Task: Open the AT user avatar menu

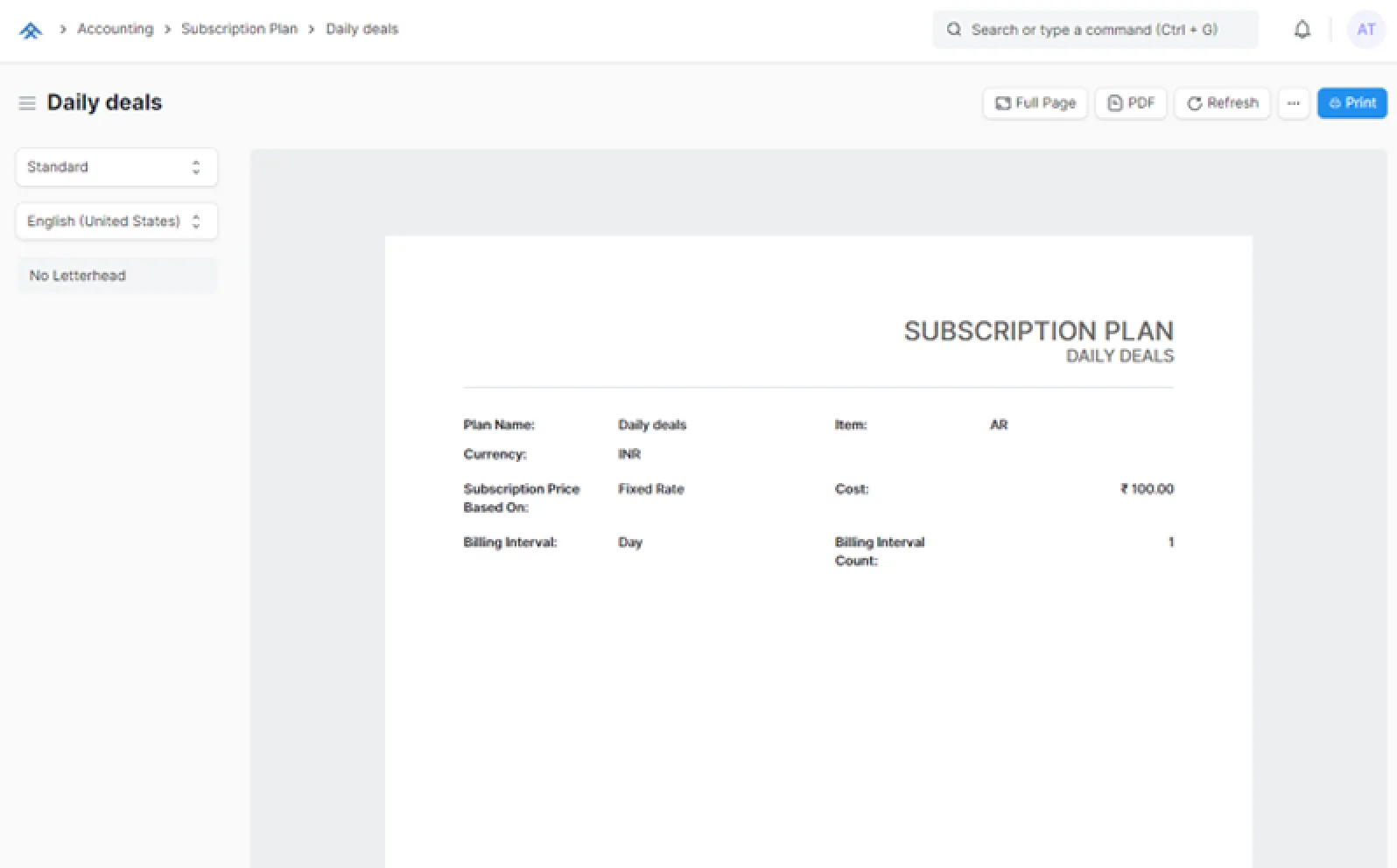Action: (x=1365, y=30)
